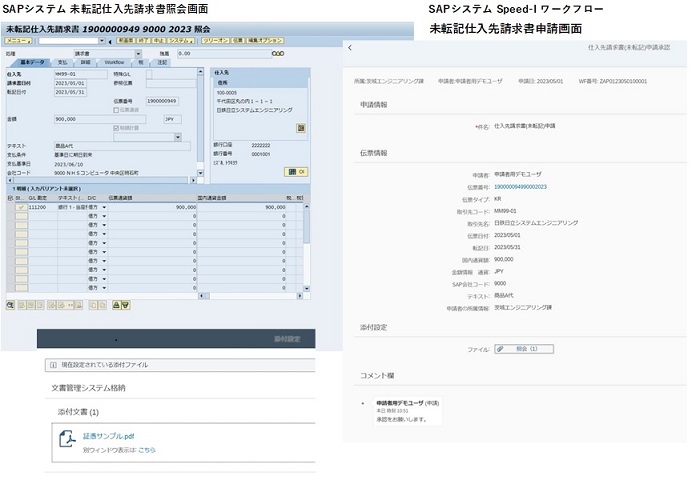696x500 pixels.
Task: Open the 証憑サンプル.pdf link
Action: [x=108, y=437]
